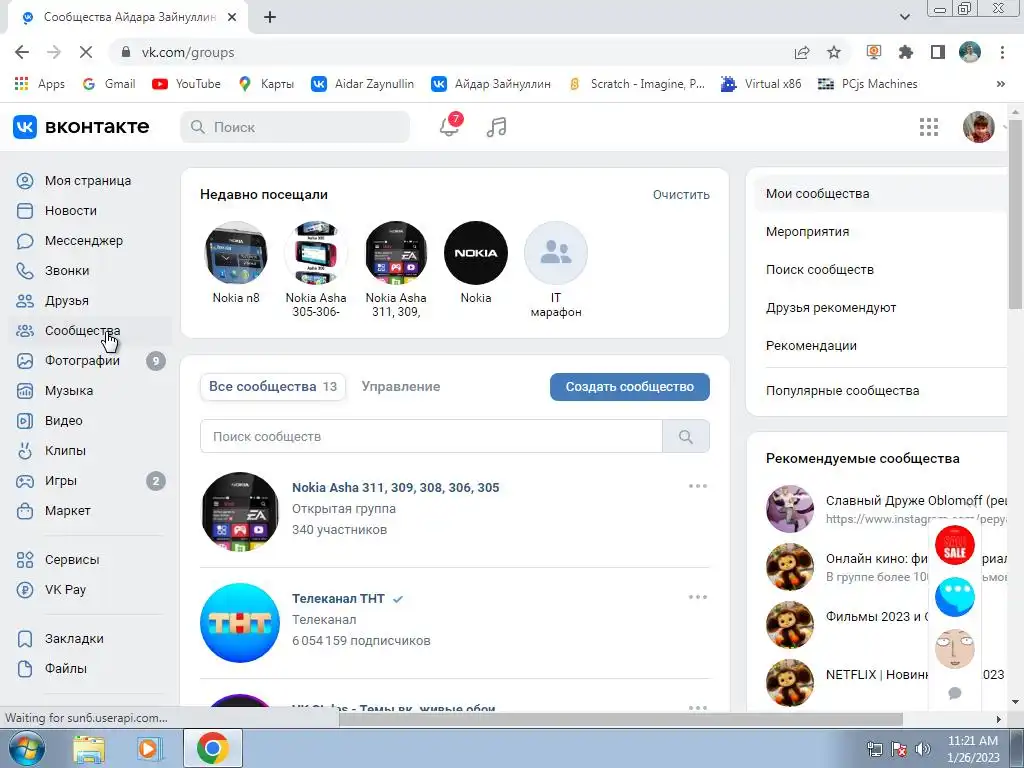Image resolution: width=1024 pixels, height=768 pixels.
Task: Click the Создать сообщество button
Action: point(630,387)
